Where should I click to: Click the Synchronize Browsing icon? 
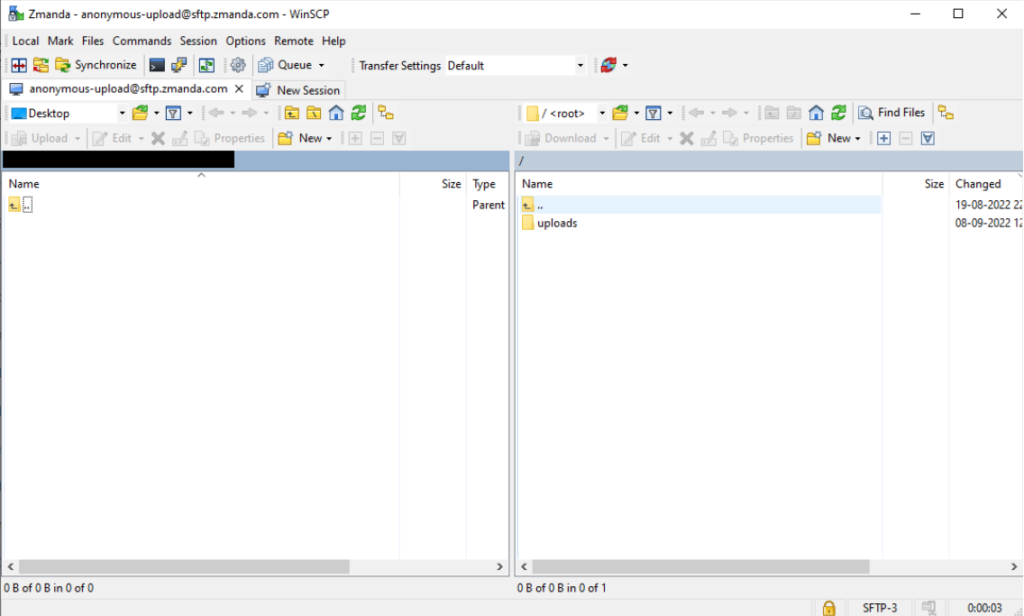coord(40,65)
